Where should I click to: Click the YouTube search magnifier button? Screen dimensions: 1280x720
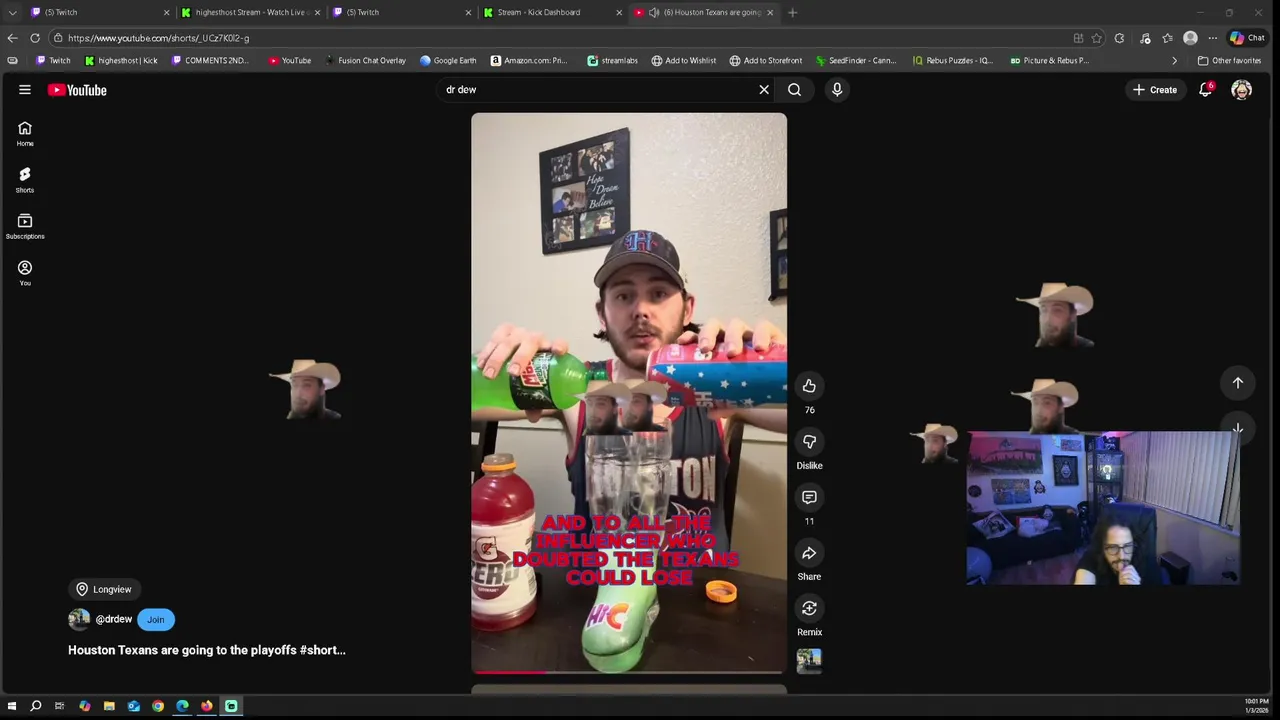pyautogui.click(x=794, y=90)
